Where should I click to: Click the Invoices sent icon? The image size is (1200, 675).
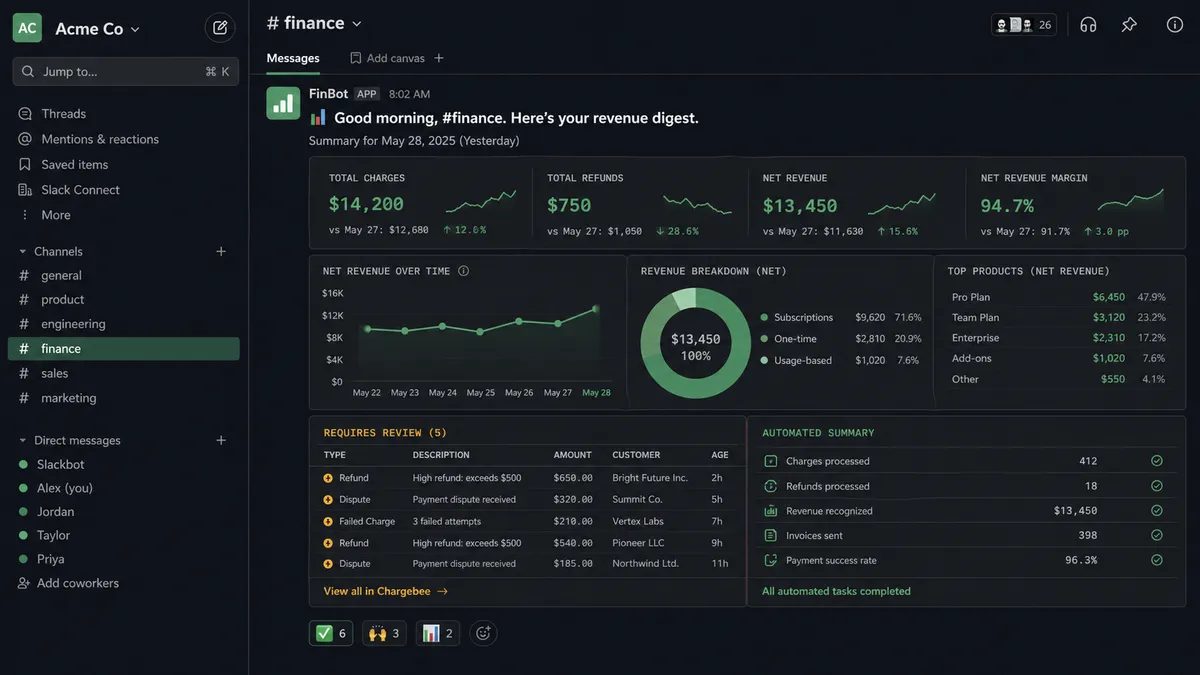tap(770, 535)
